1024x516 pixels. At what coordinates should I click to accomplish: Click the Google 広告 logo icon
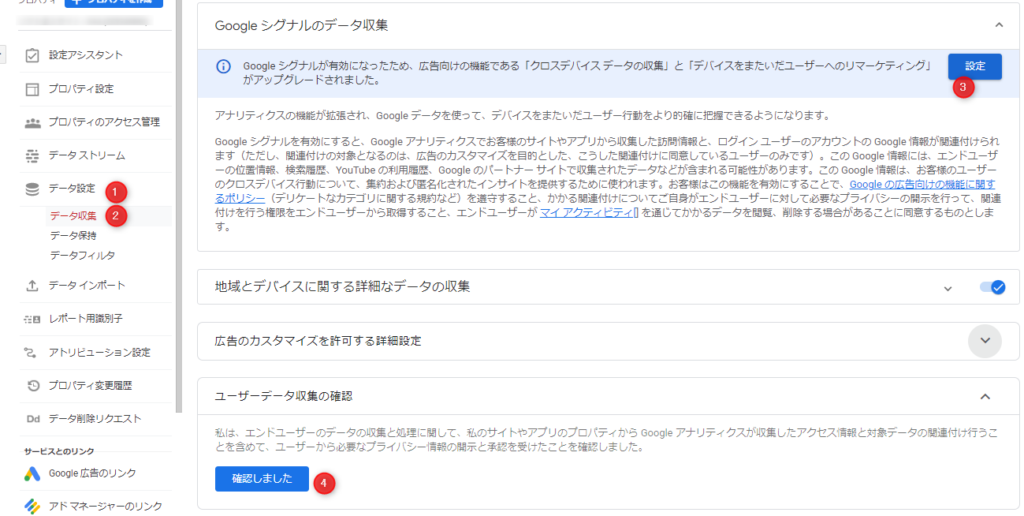tap(32, 474)
